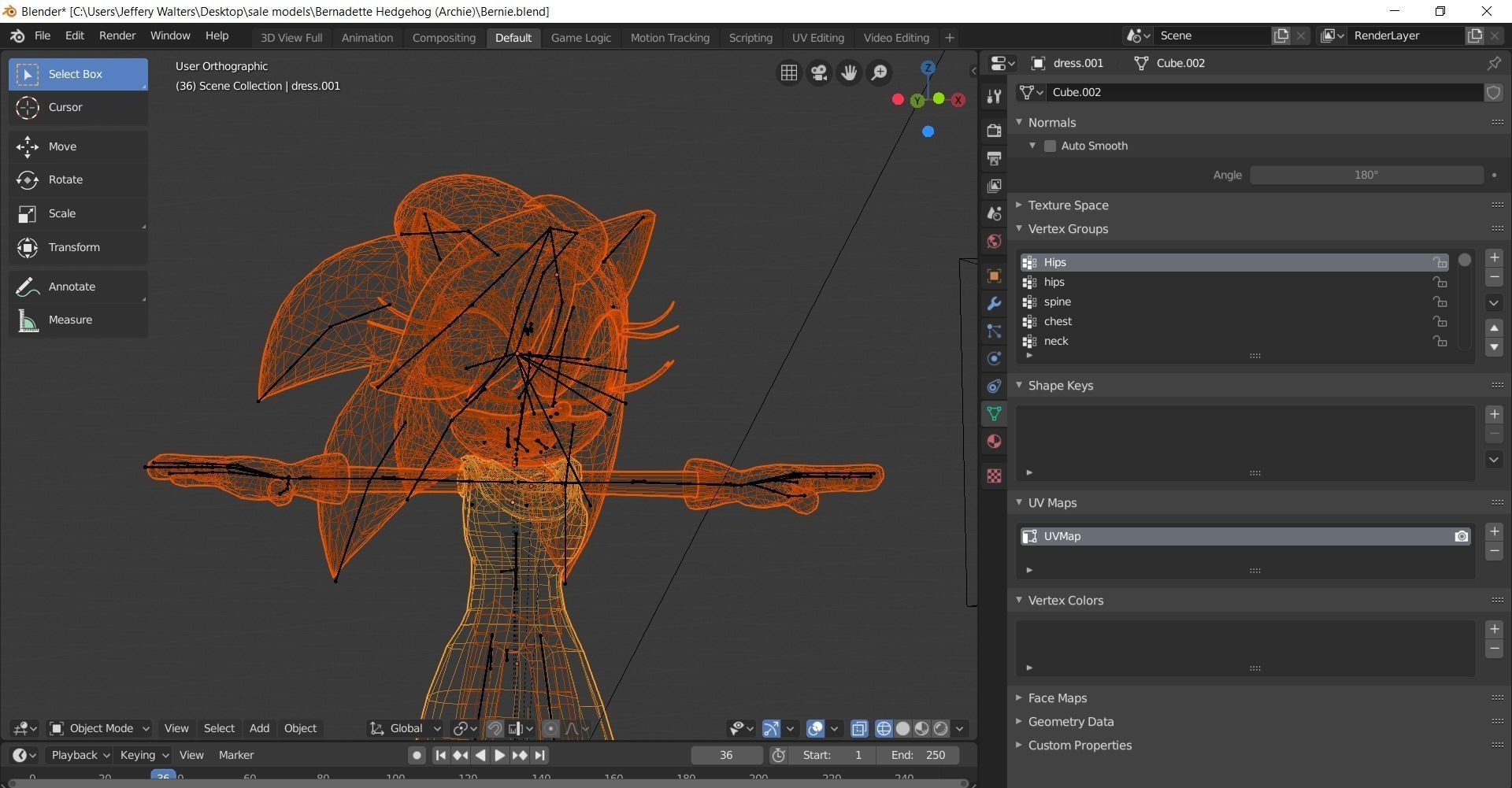1512x788 pixels.
Task: Activate the Annotate tool
Action: point(78,287)
